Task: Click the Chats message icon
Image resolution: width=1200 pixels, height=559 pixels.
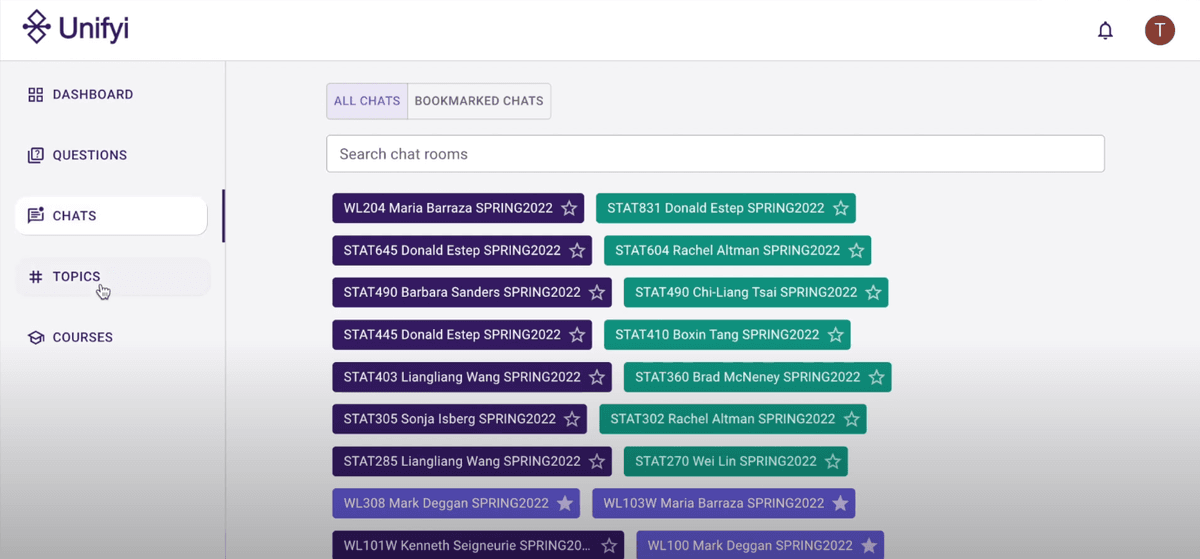Action: pos(36,216)
